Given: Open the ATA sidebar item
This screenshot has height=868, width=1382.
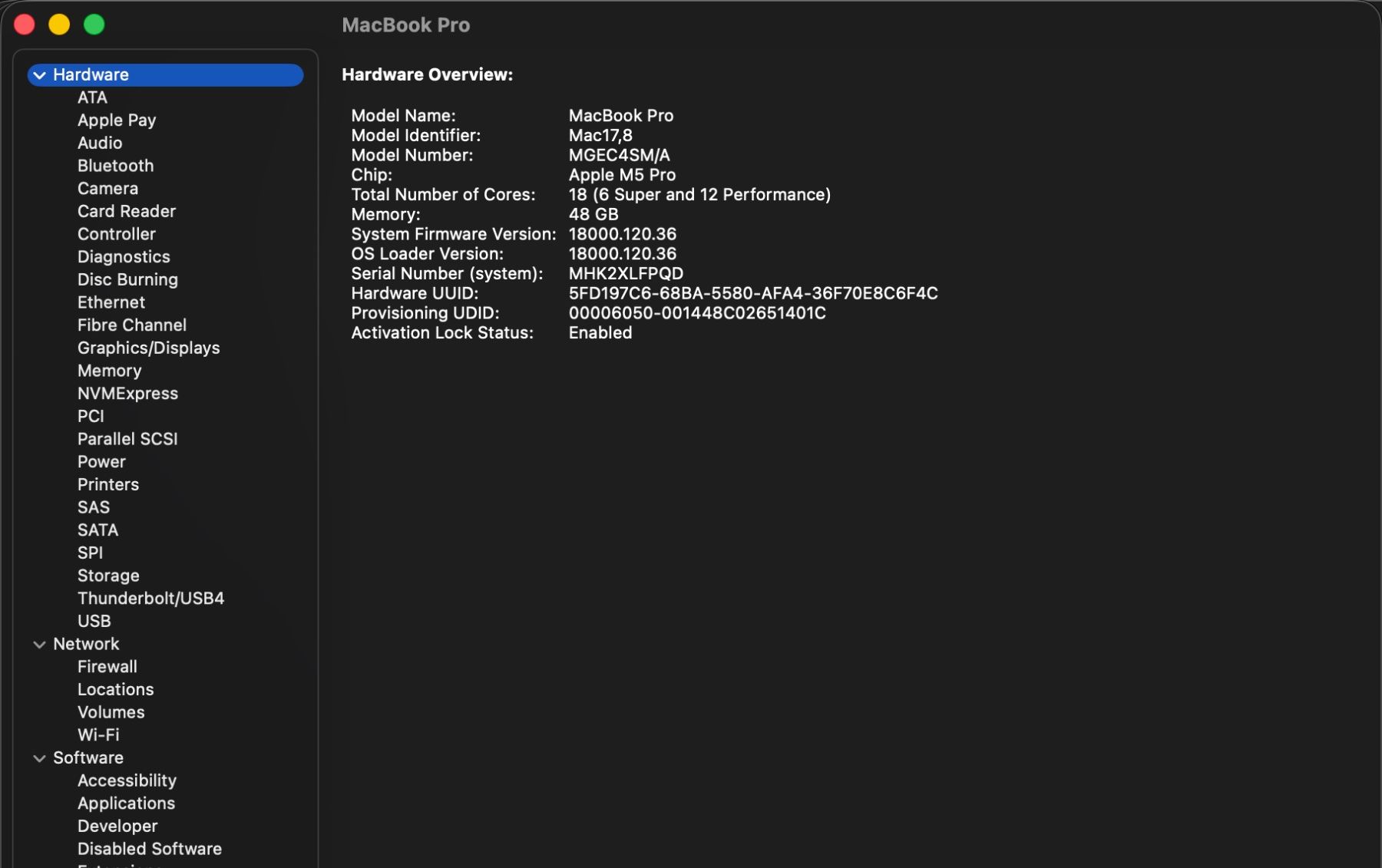Looking at the screenshot, I should point(92,97).
